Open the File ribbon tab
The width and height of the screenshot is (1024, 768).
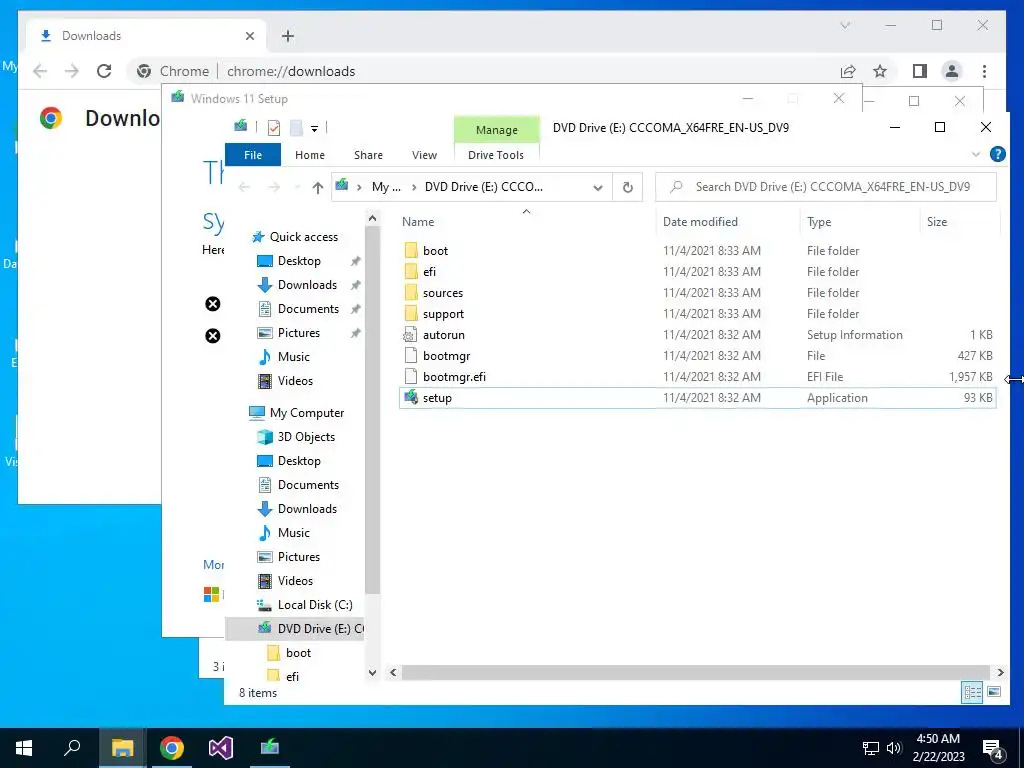253,155
